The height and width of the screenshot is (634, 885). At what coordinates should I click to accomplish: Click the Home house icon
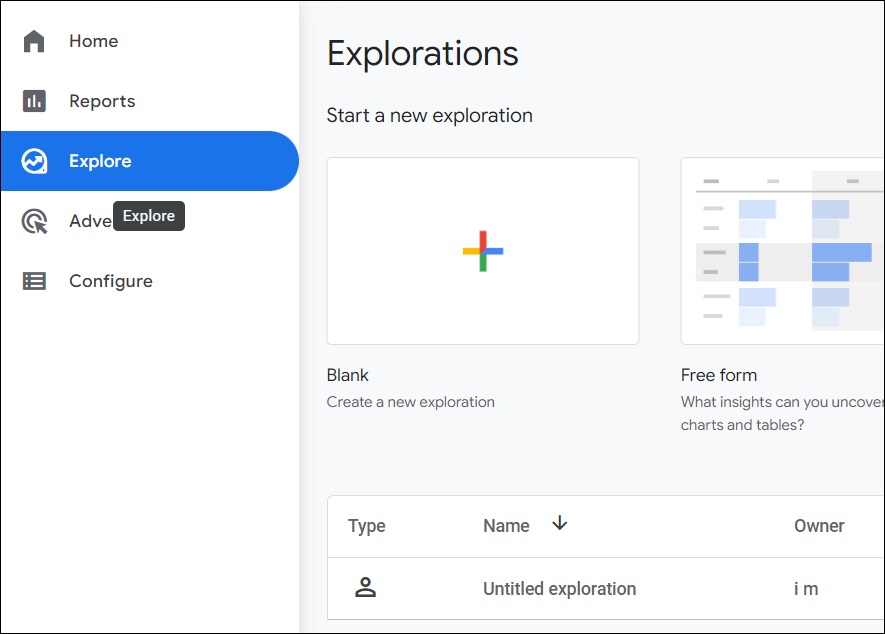[x=34, y=41]
